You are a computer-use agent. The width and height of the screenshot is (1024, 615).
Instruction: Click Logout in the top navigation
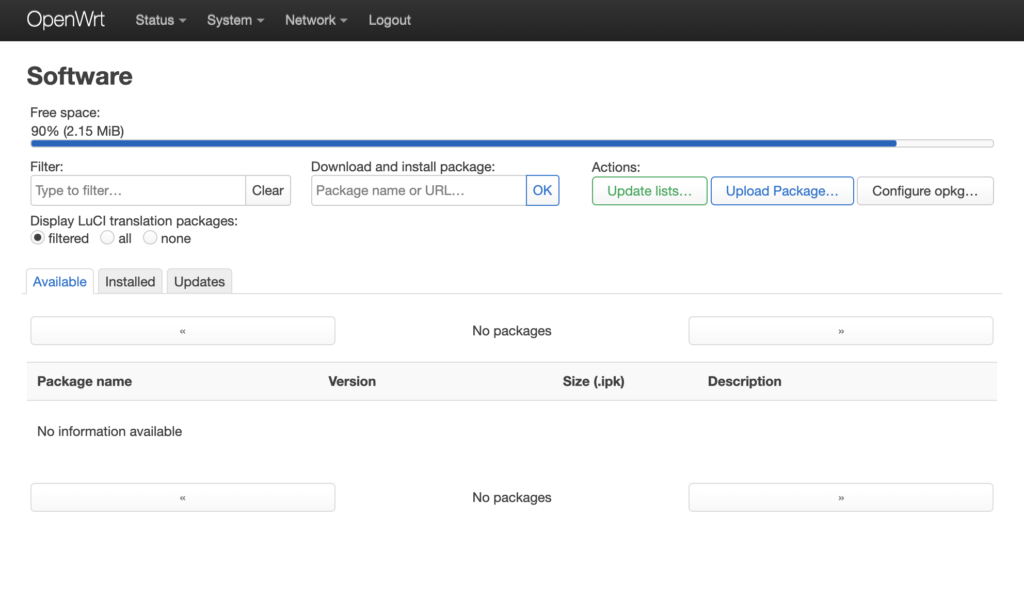(389, 20)
